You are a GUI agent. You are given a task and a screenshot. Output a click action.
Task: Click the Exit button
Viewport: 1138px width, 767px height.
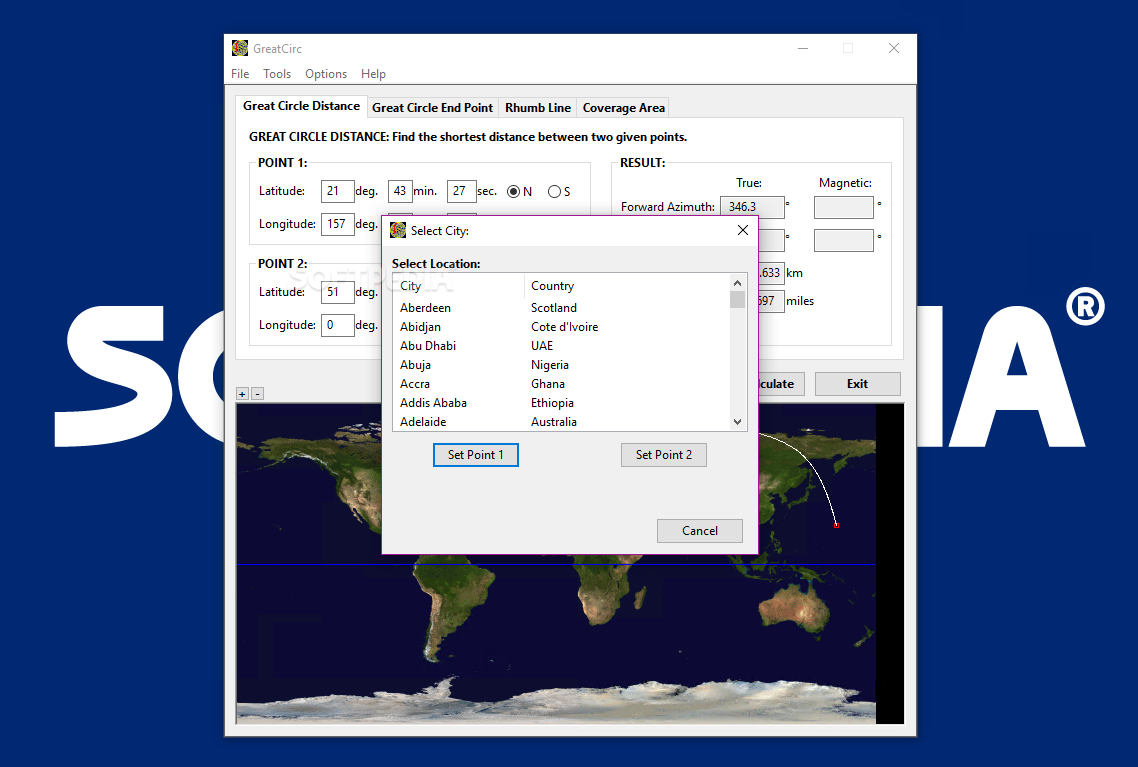(857, 384)
